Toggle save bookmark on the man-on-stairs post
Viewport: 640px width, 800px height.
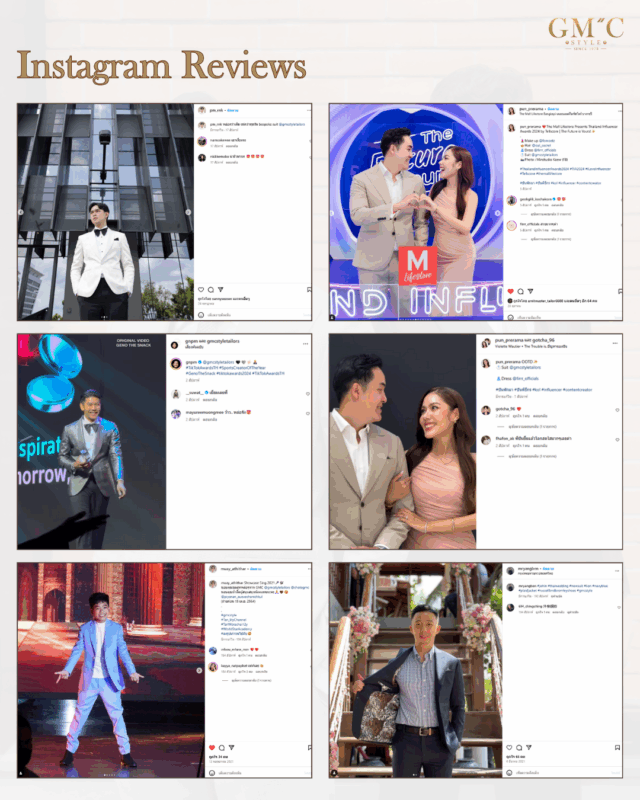pyautogui.click(x=617, y=747)
